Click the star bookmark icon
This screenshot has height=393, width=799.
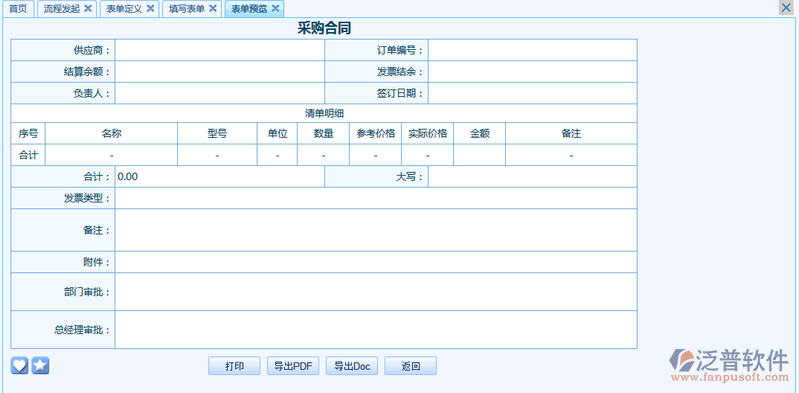coord(40,365)
